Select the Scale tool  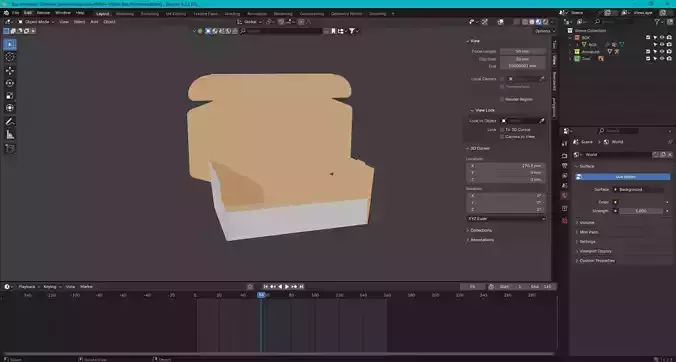click(x=10, y=96)
